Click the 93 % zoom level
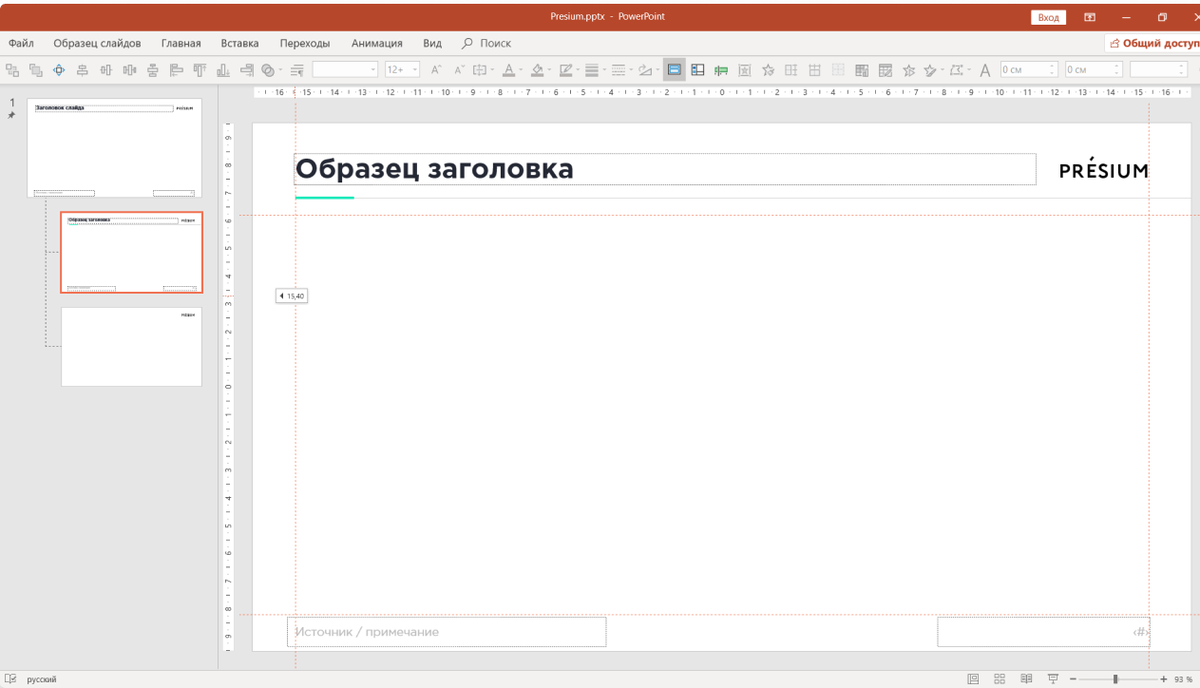Viewport: 1200px width, 688px height. [x=1185, y=679]
